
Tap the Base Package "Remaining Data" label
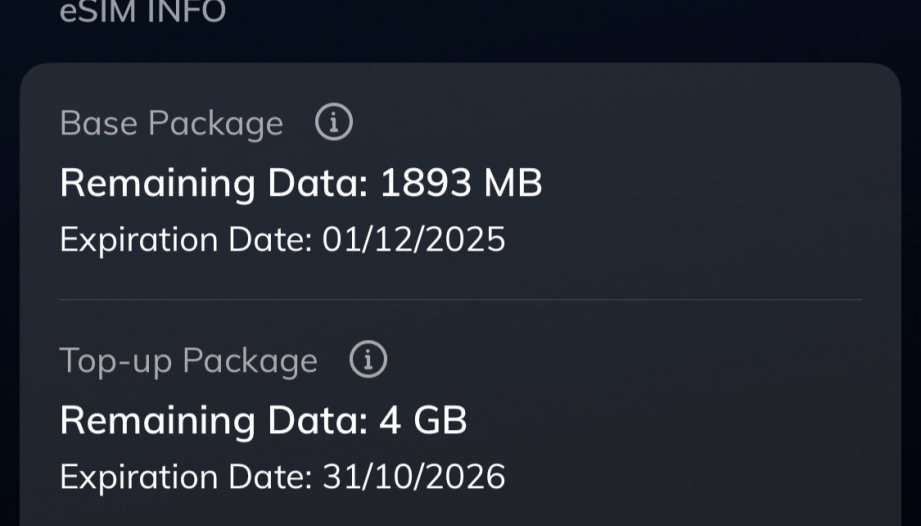click(214, 183)
